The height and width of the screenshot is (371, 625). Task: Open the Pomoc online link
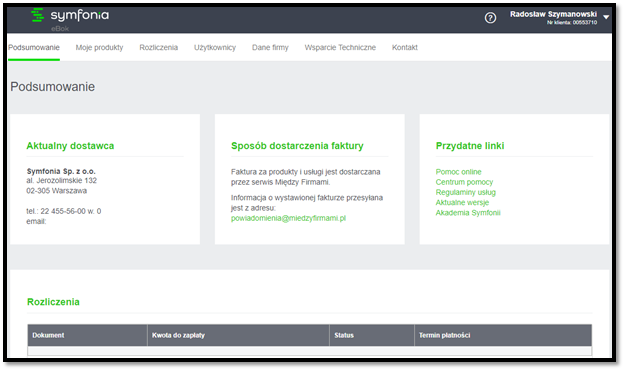click(x=458, y=172)
